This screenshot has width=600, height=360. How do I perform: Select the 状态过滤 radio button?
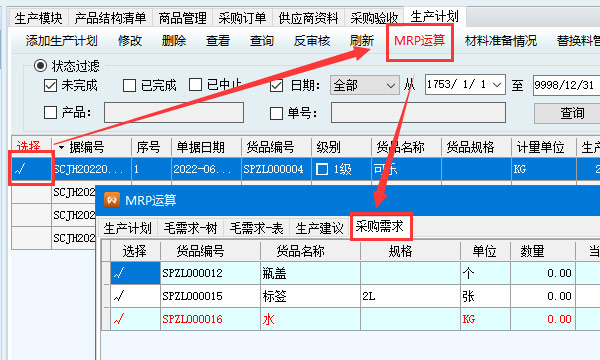[x=40, y=65]
